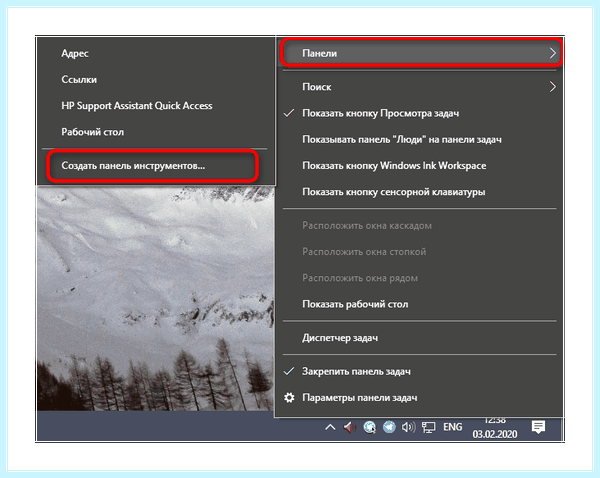This screenshot has height=478, width=600.
Task: Click the muted red speaker tray icon
Action: [x=349, y=427]
